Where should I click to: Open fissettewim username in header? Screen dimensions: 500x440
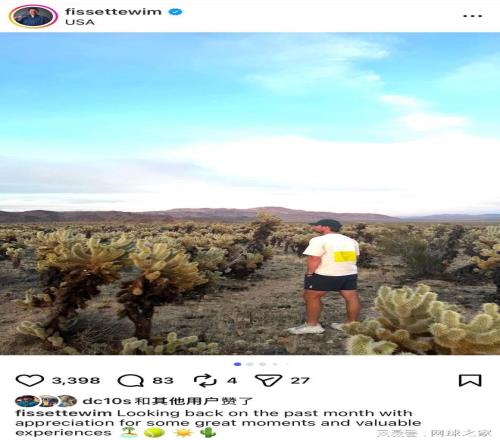point(113,12)
